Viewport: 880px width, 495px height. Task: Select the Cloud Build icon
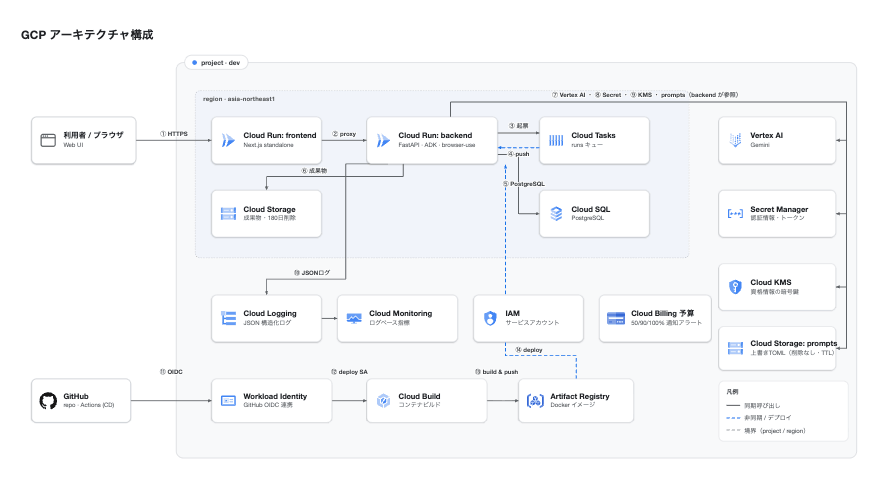point(383,401)
